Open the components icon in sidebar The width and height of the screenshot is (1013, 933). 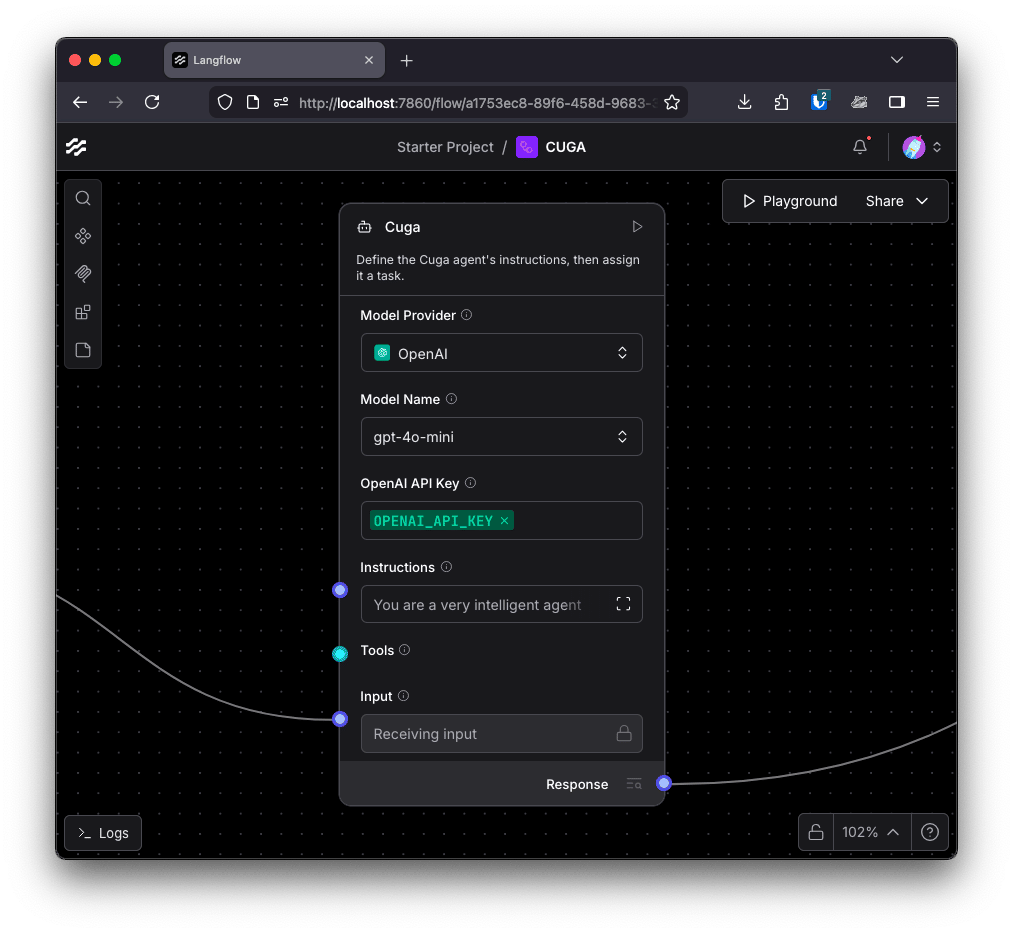pyautogui.click(x=83, y=236)
